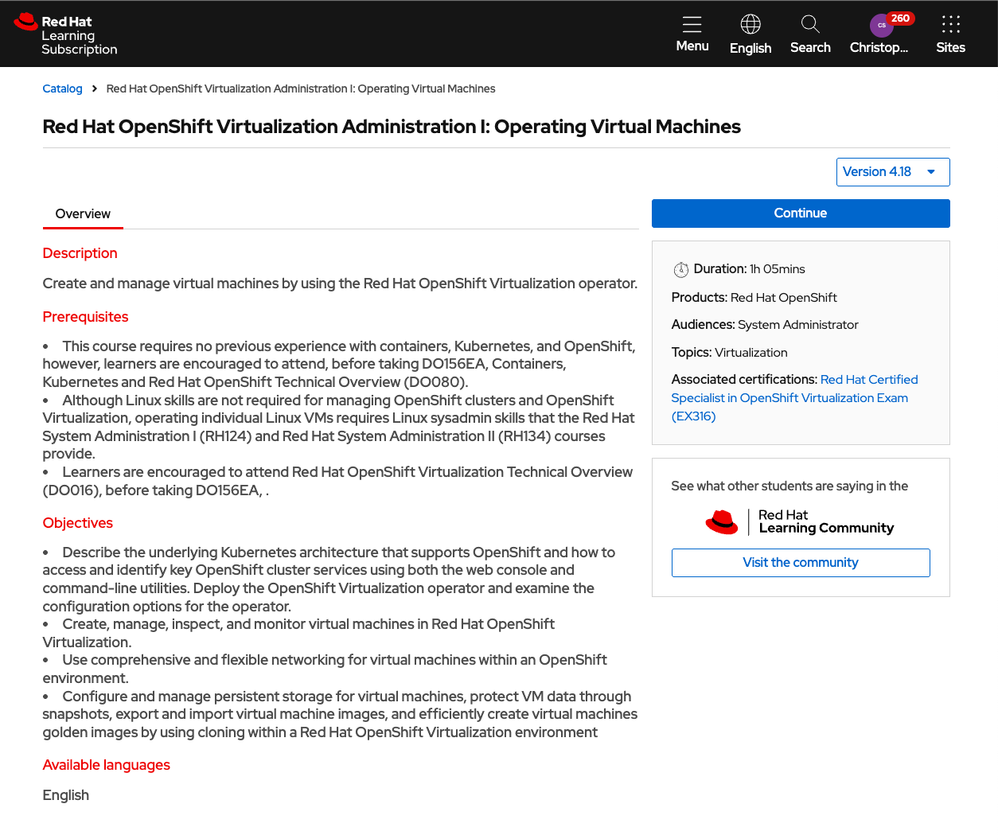Click the globe language icon
The width and height of the screenshot is (998, 840).
pyautogui.click(x=750, y=24)
